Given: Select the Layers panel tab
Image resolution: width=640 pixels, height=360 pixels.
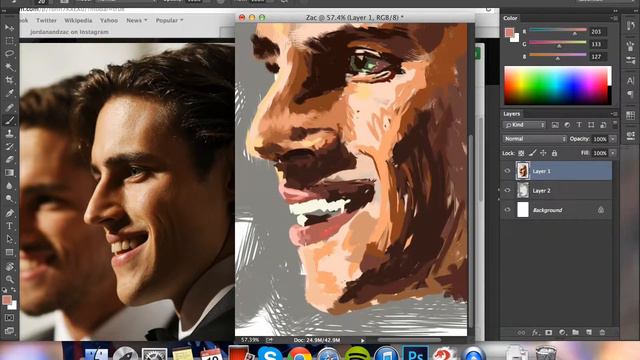Looking at the screenshot, I should (x=511, y=114).
